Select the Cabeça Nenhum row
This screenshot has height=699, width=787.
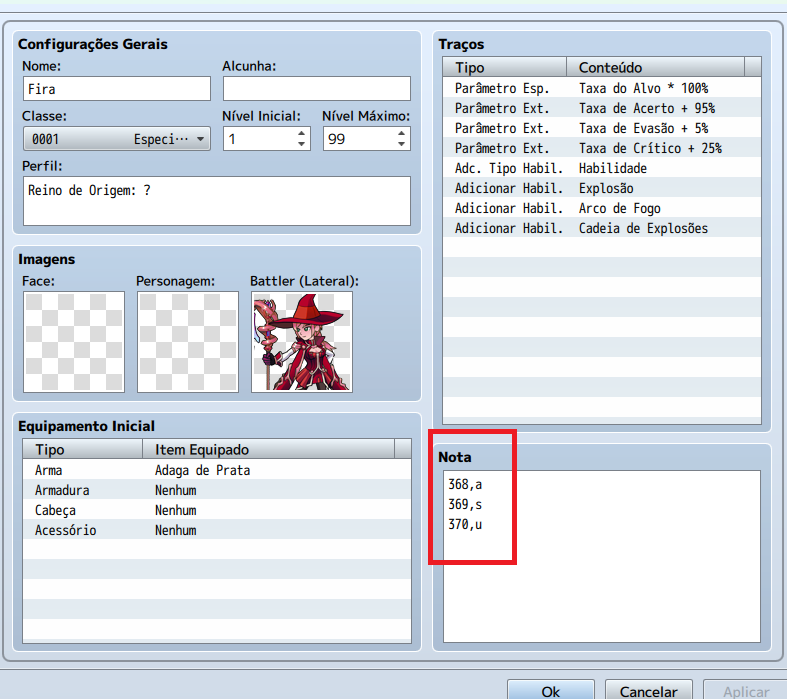coord(217,510)
